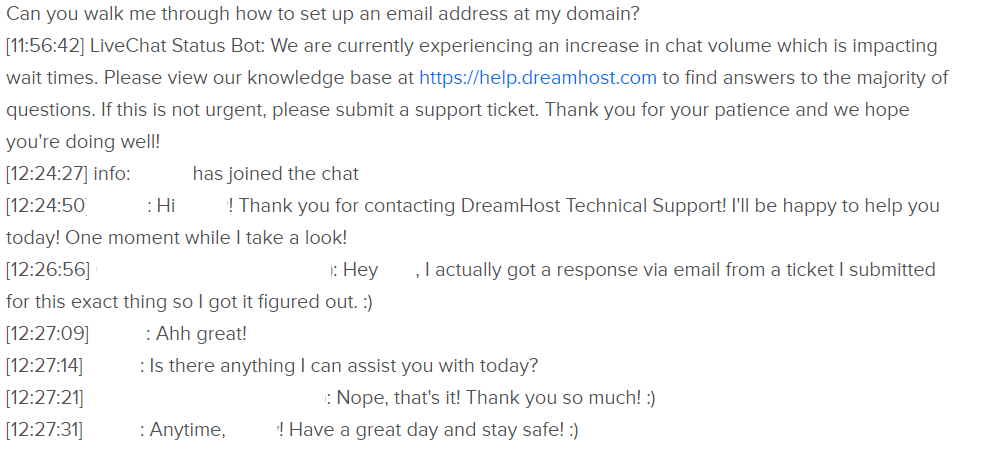Click the 12:27:31 timestamp
The width and height of the screenshot is (985, 449).
44,430
